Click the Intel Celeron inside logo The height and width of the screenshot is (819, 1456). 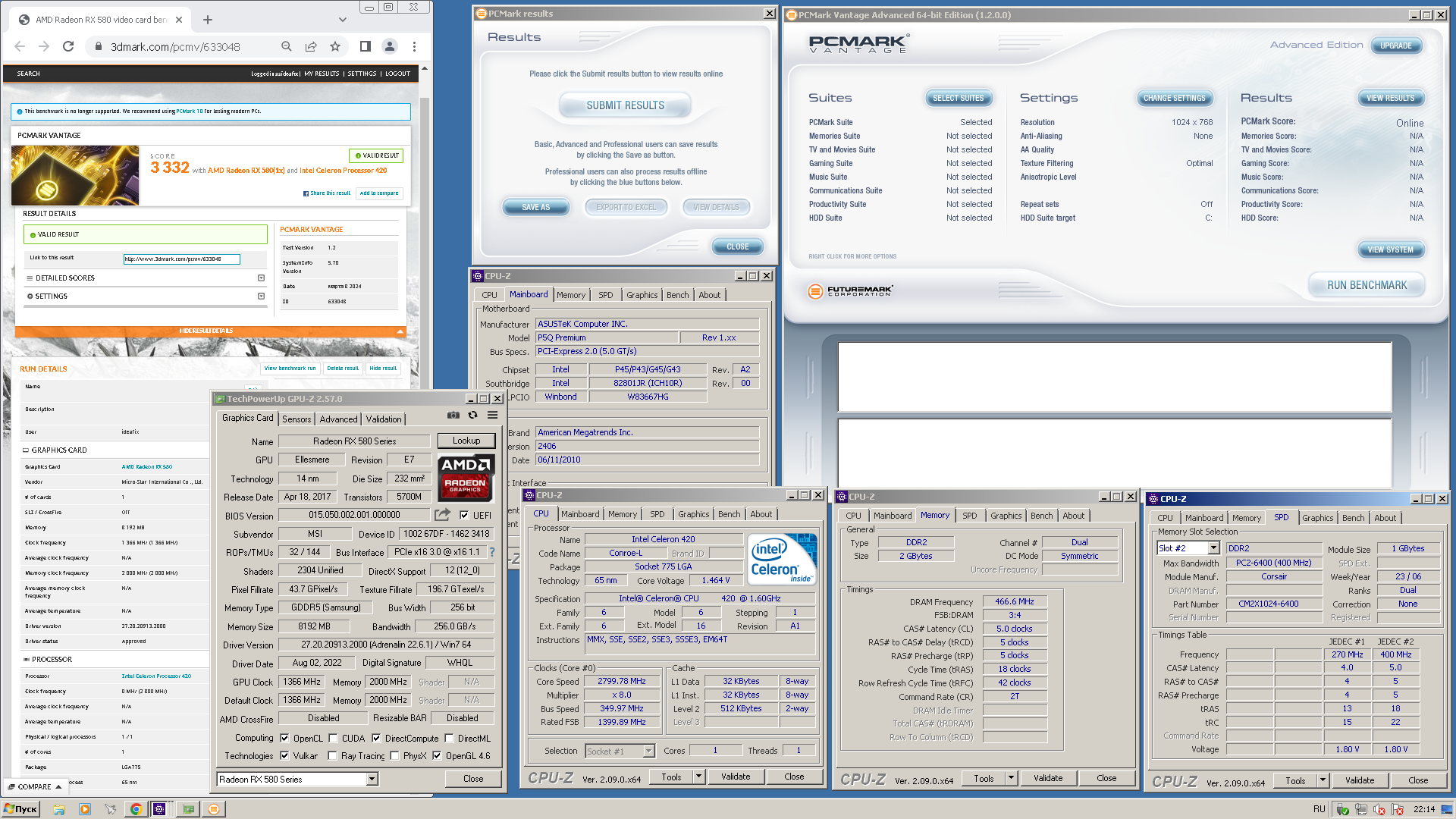(782, 560)
